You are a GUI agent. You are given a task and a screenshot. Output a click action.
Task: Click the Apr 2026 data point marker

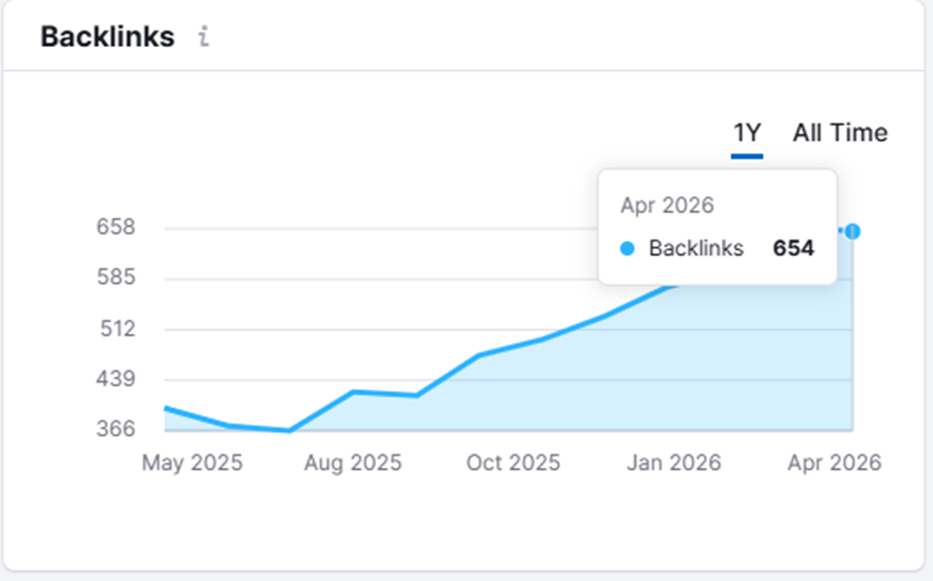(x=852, y=231)
